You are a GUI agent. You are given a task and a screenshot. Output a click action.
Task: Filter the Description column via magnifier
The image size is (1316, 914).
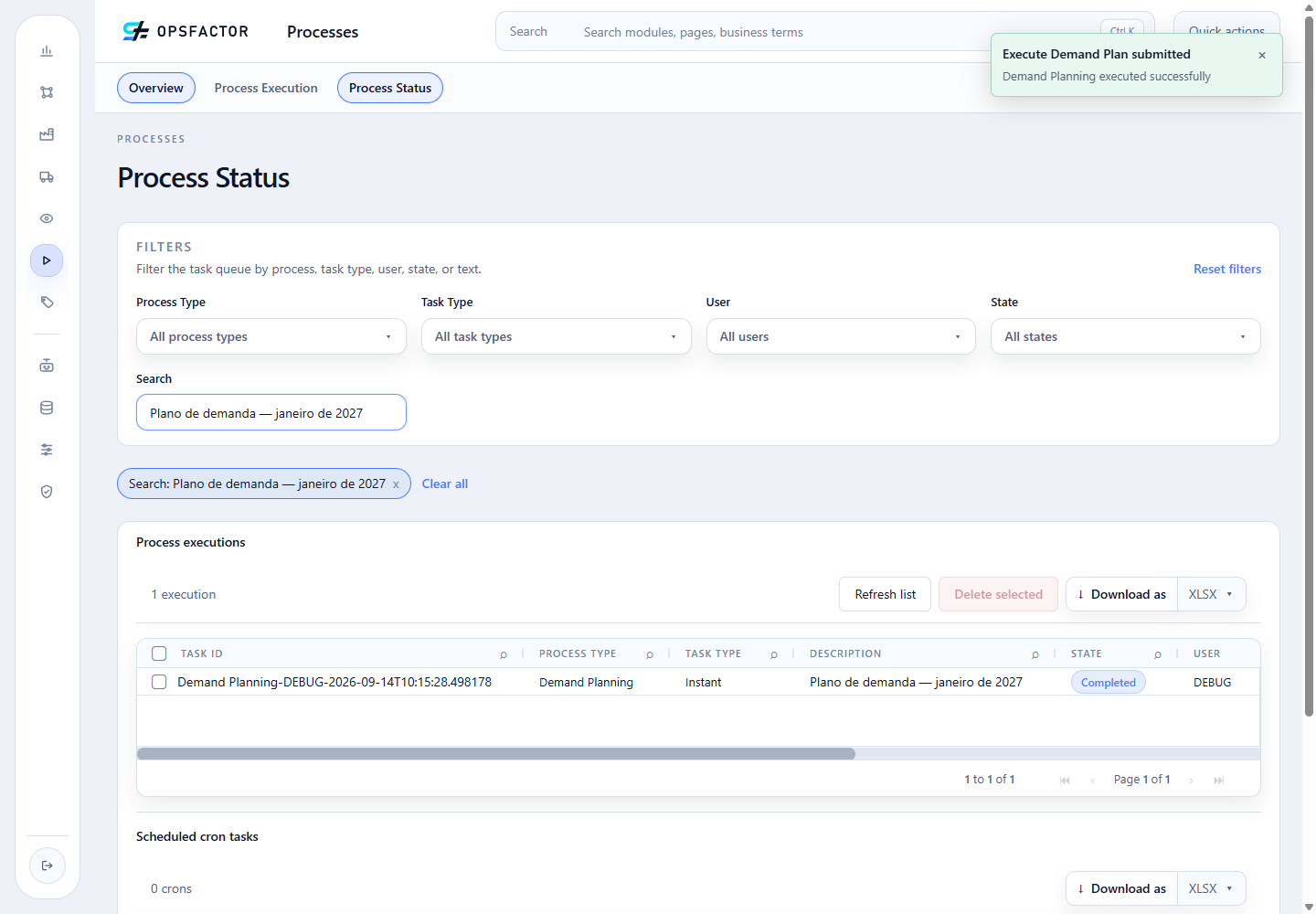pos(1035,654)
